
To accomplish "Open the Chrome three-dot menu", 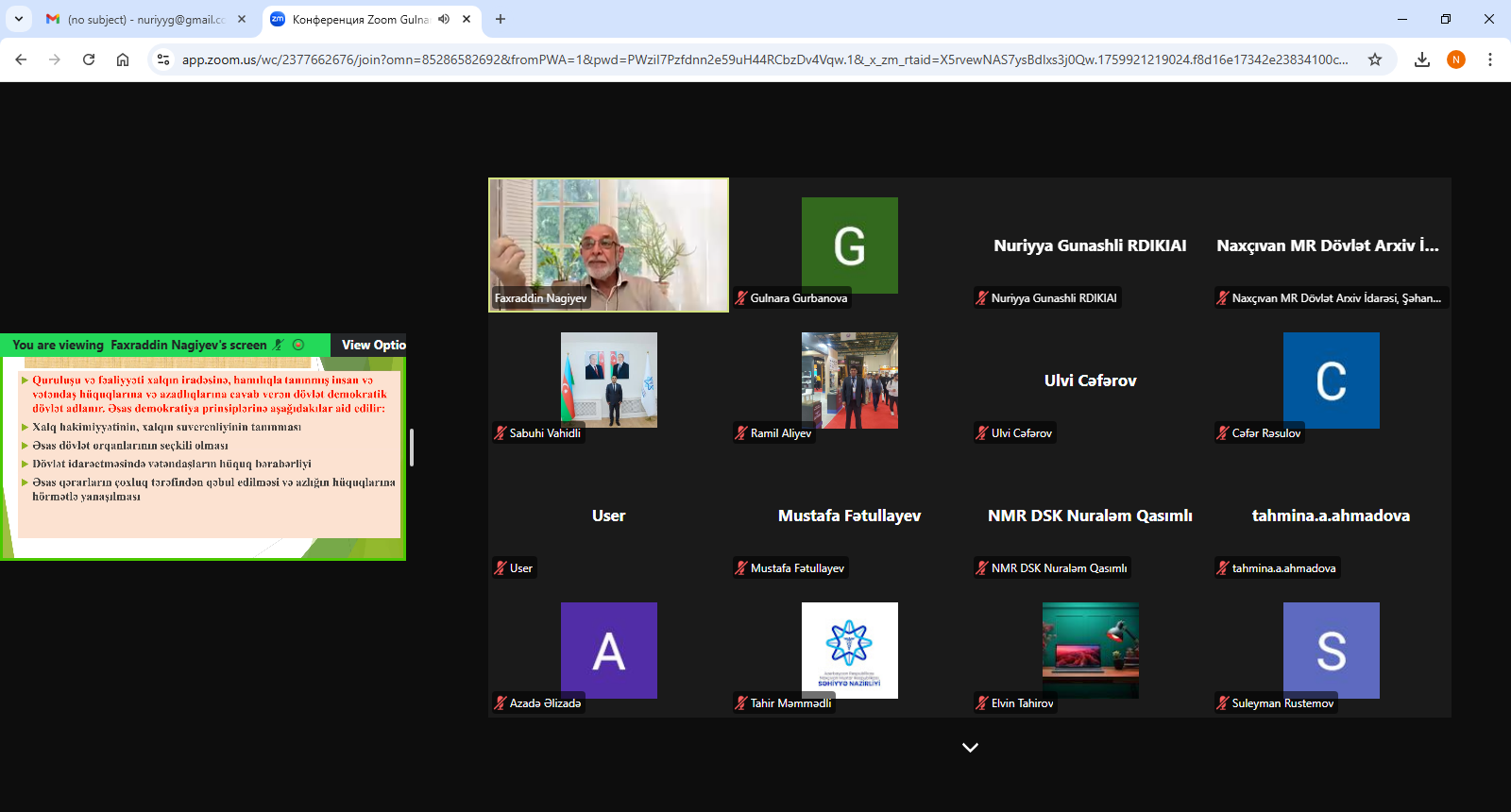I will tap(1490, 59).
